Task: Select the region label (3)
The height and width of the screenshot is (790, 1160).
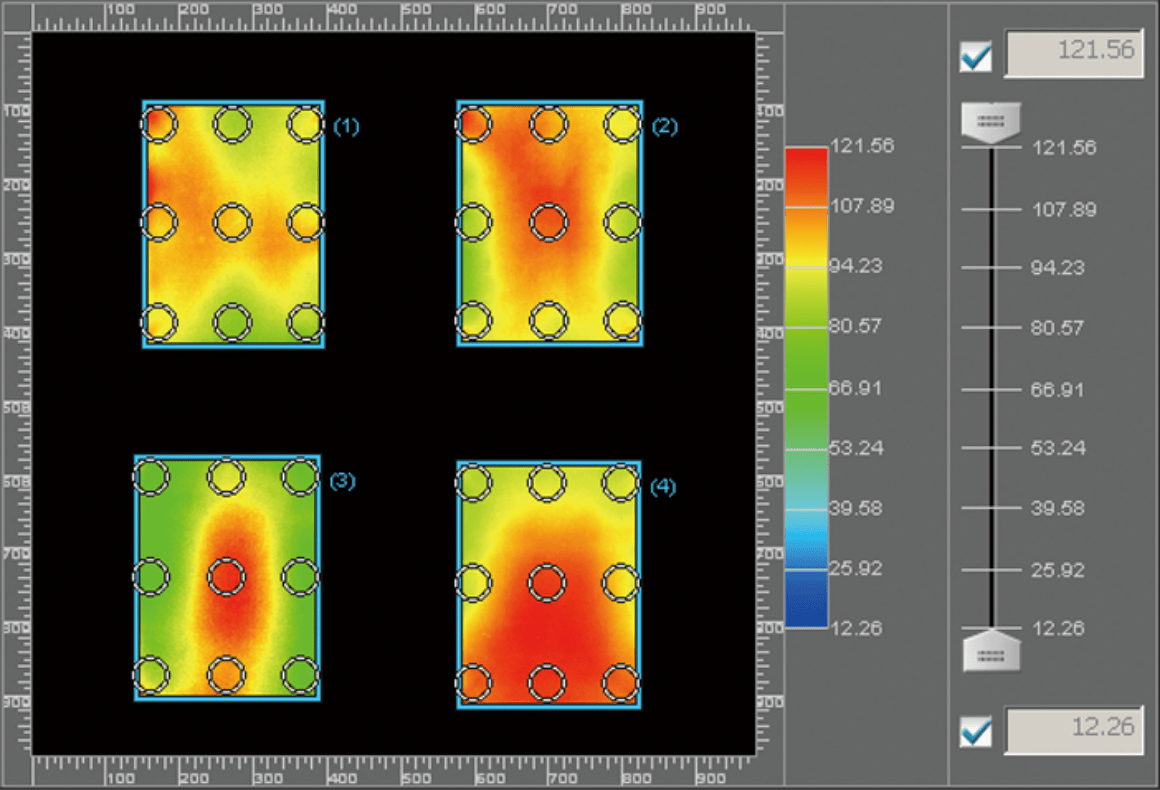Action: [x=342, y=481]
